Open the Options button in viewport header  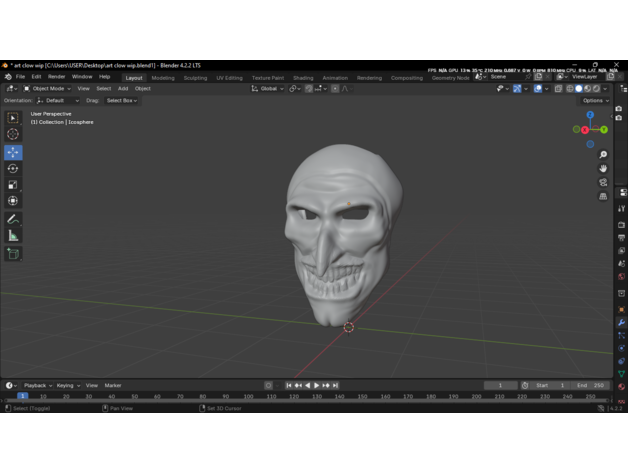594,100
